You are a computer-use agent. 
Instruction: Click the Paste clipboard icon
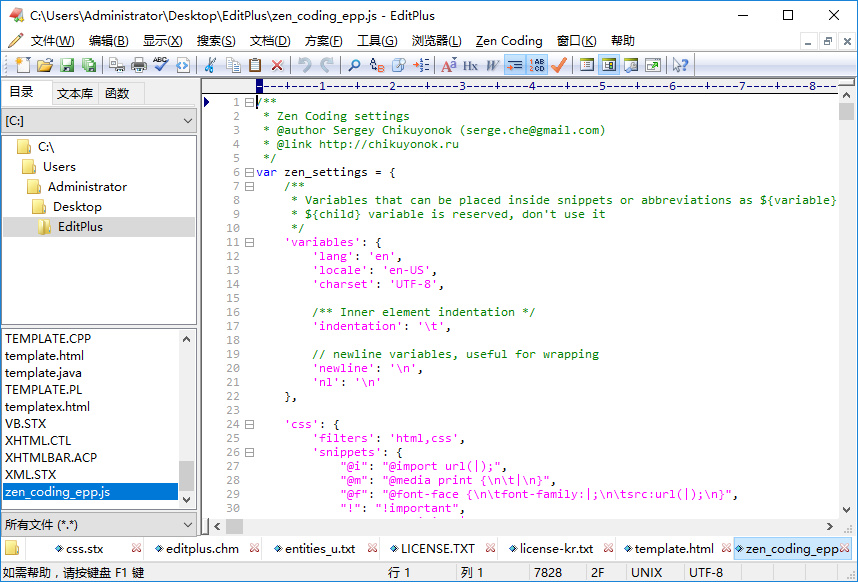click(x=255, y=65)
